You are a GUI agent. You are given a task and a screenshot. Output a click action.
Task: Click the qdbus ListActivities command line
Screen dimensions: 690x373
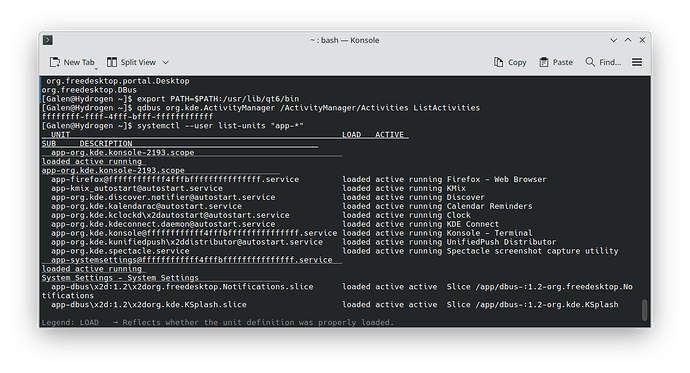click(x=261, y=108)
